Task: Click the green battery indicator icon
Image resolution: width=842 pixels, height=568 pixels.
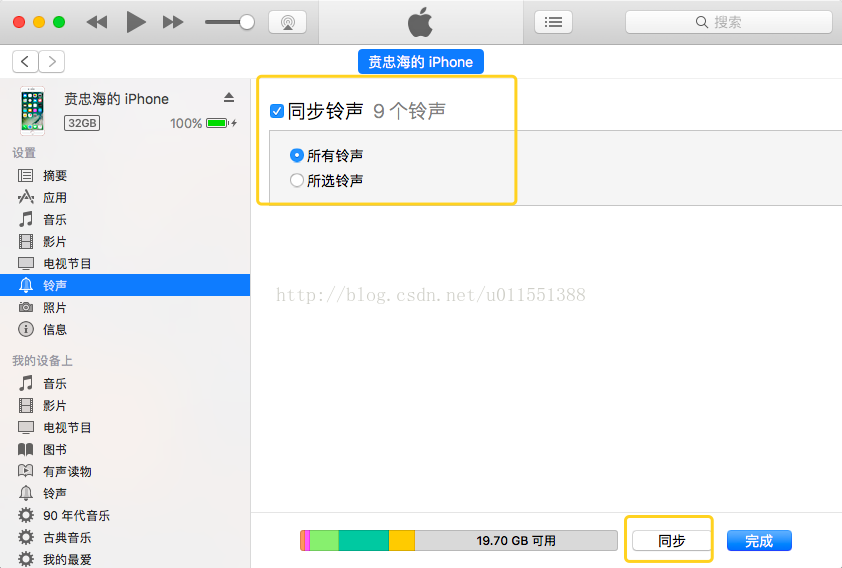Action: pos(217,123)
